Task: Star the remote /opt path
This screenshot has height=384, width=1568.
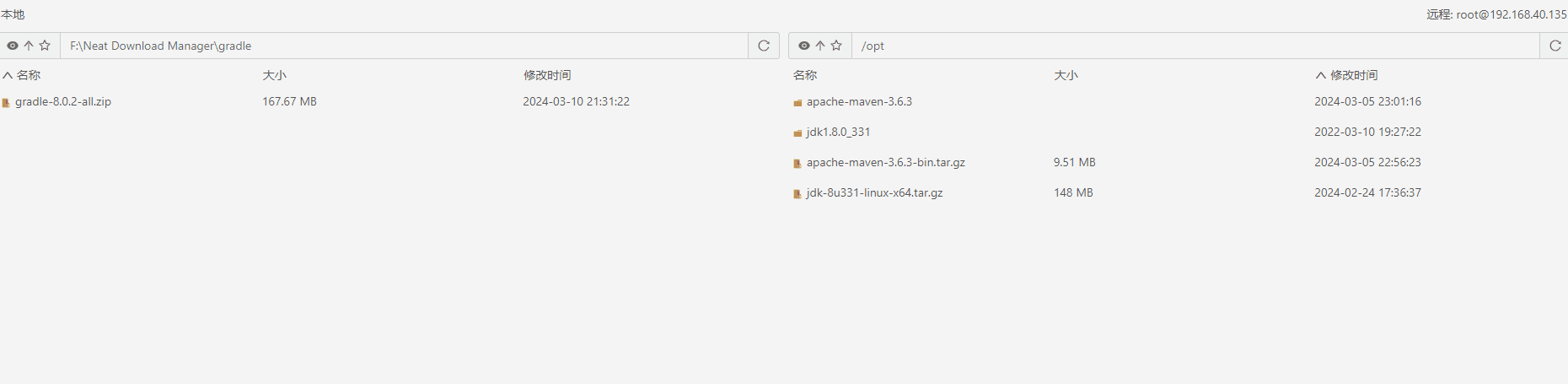Action: coord(836,46)
